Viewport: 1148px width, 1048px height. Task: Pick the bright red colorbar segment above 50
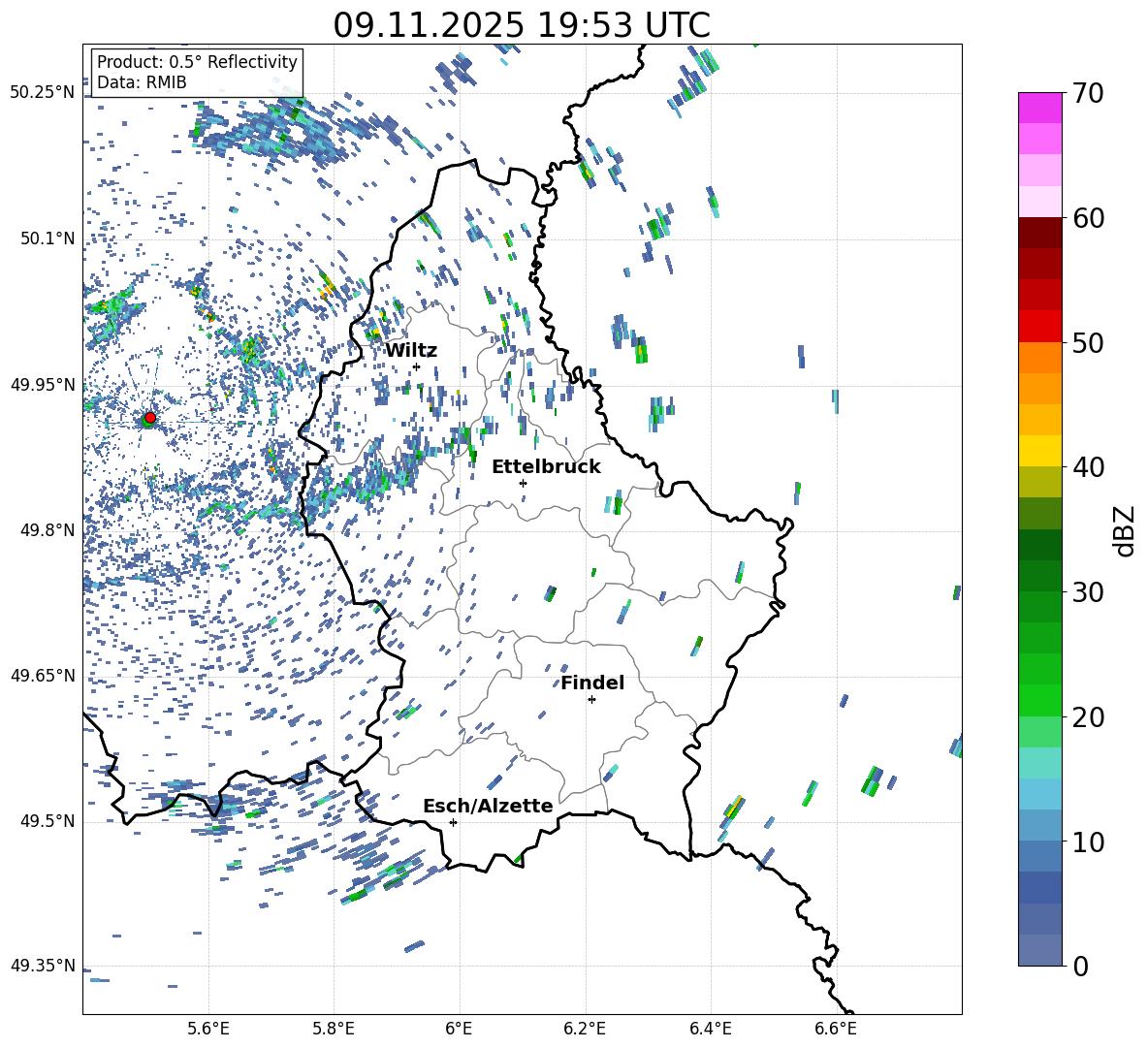tap(1040, 326)
